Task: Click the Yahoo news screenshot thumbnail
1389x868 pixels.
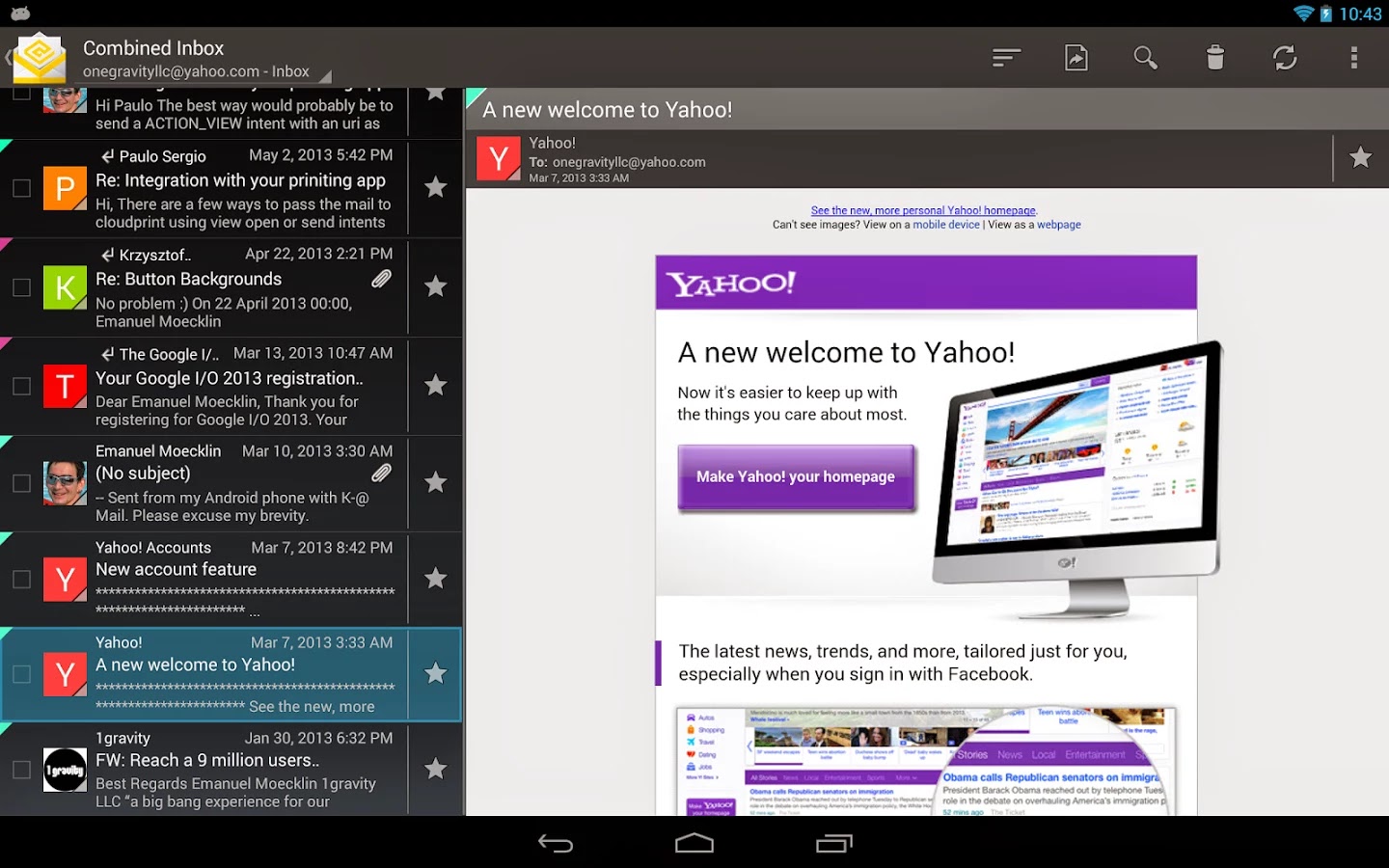Action: tap(926, 762)
